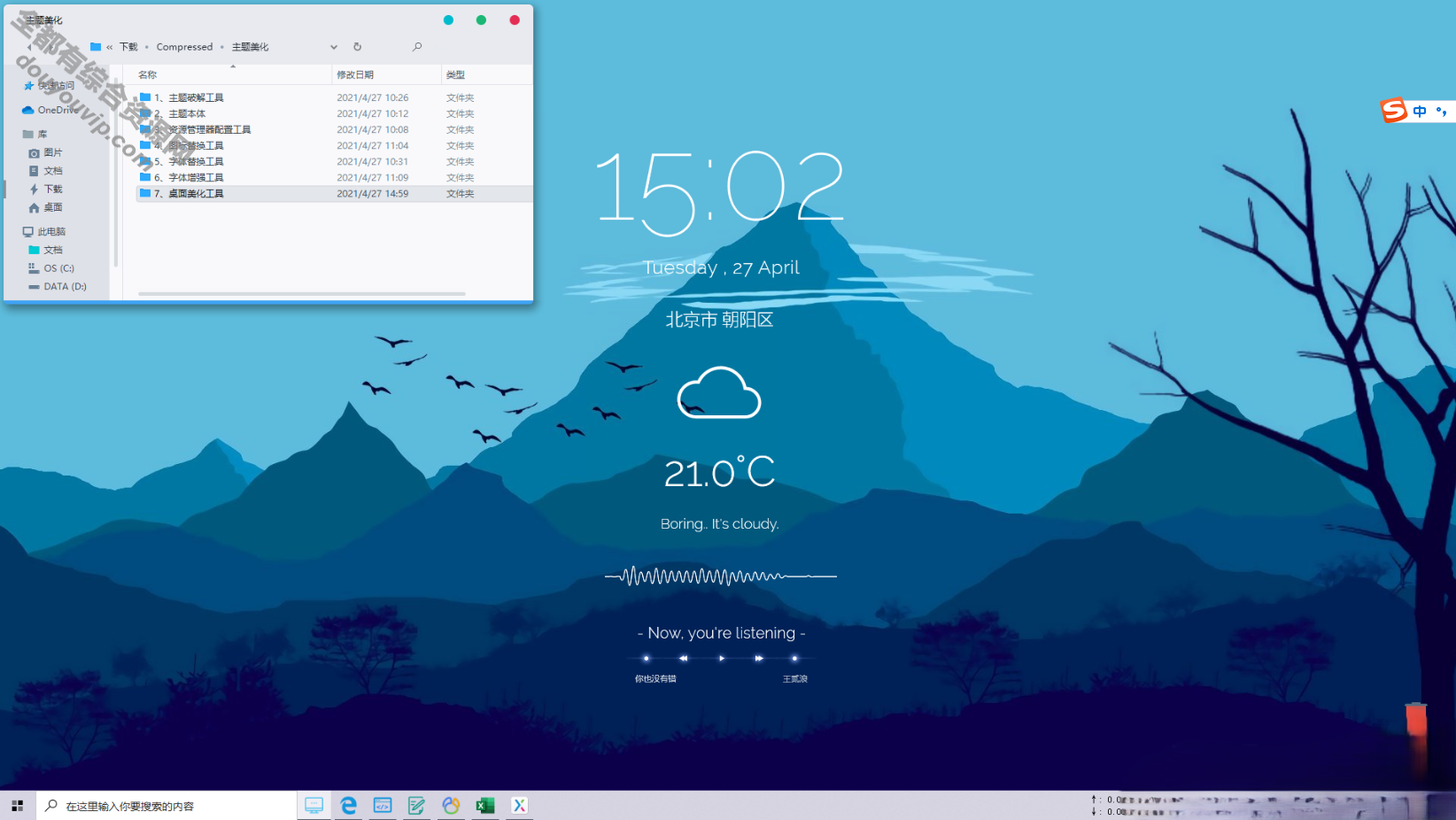The image size is (1456, 820).
Task: Click the 北京市 朝阳区 location text
Action: (719, 320)
